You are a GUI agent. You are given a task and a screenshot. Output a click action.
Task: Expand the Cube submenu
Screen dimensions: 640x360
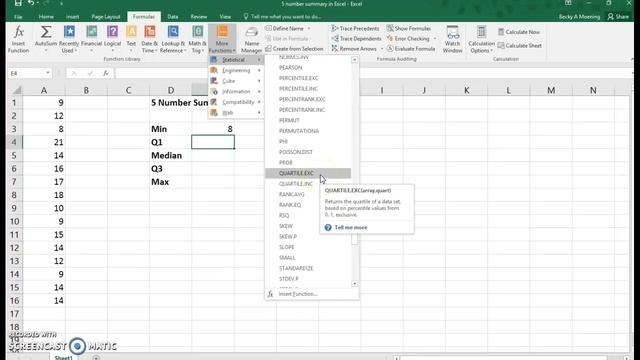236,81
